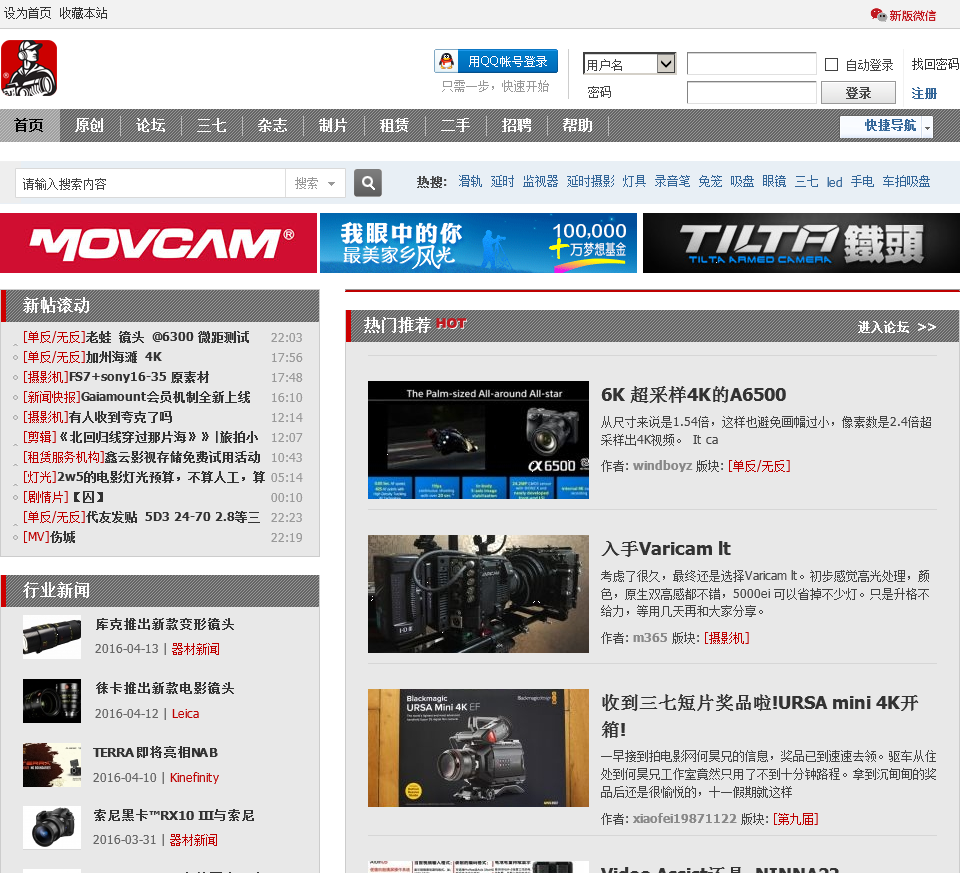Select the 原创 nav tab
960x873 pixels.
pos(89,126)
